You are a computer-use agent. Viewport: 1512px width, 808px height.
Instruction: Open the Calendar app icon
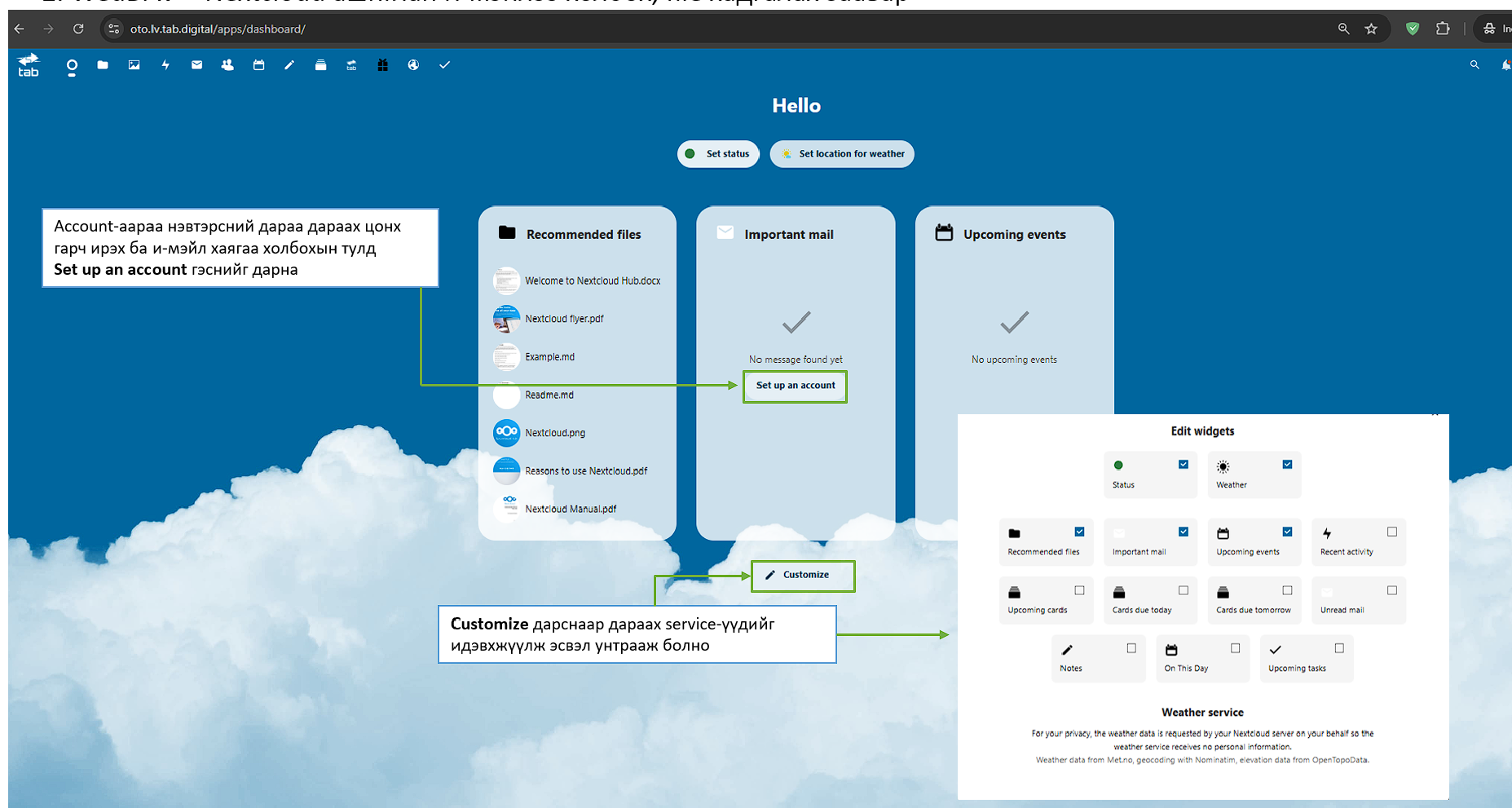pyautogui.click(x=258, y=65)
